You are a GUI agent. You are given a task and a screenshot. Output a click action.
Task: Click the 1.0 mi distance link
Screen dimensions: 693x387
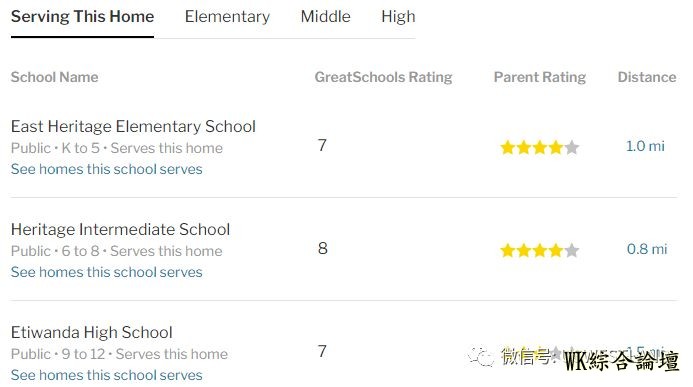pyautogui.click(x=645, y=146)
